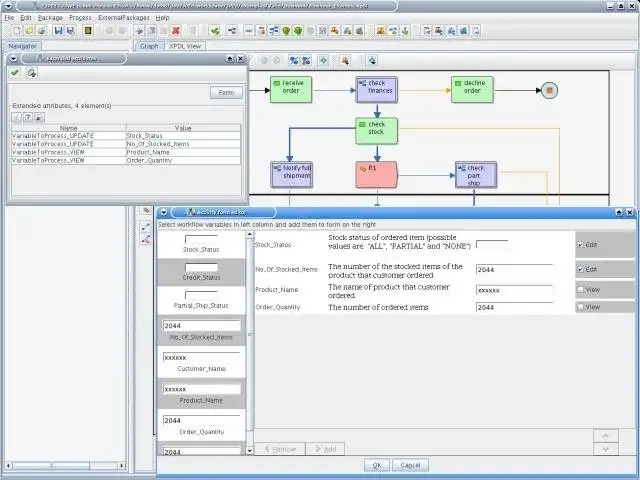Viewport: 640px width, 480px height.
Task: Open the ExternalPackages menu
Action: coord(124,18)
